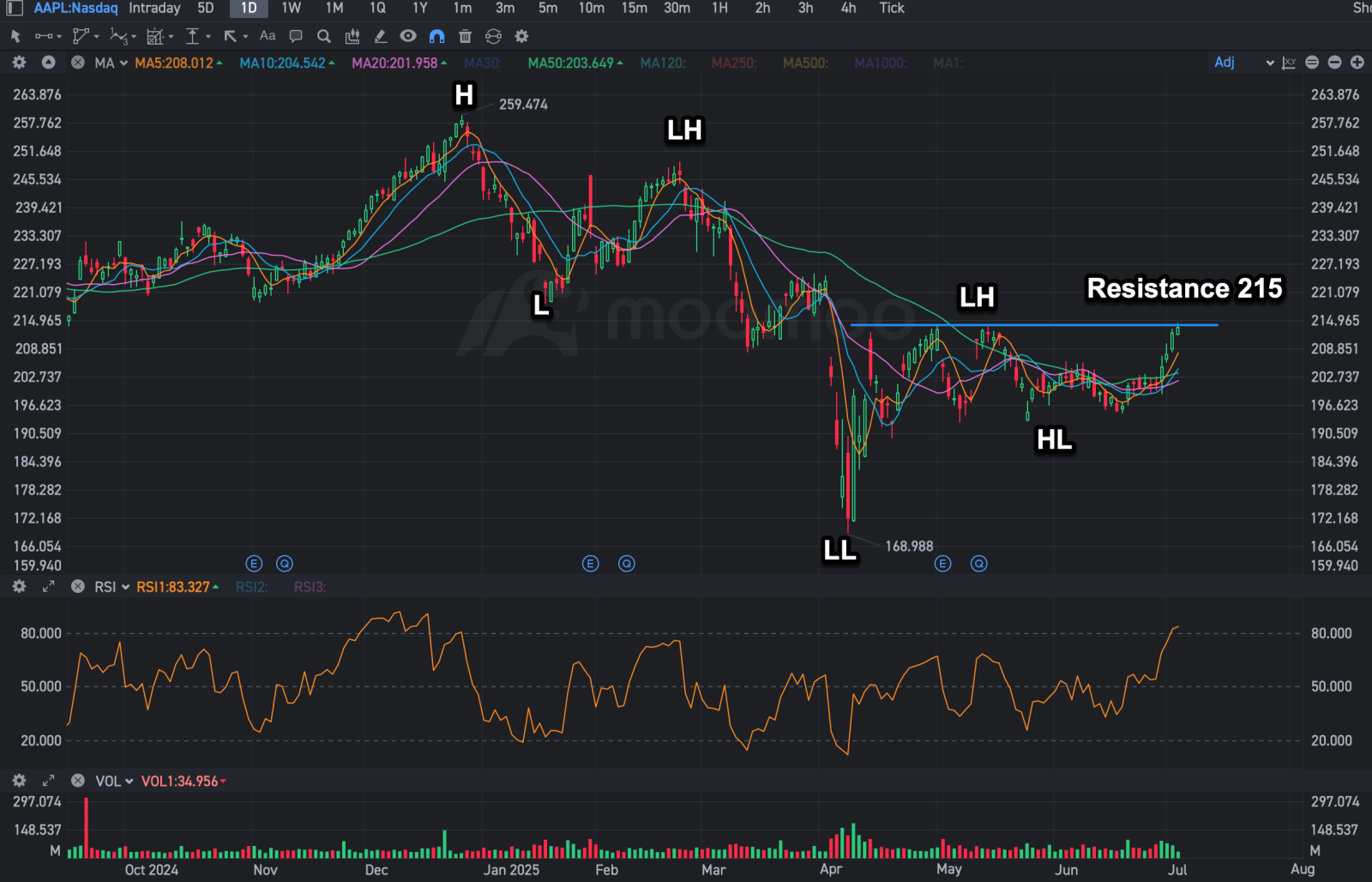Click the AAPL:Nasdaq ticker label
1372x882 pixels.
coord(75,8)
